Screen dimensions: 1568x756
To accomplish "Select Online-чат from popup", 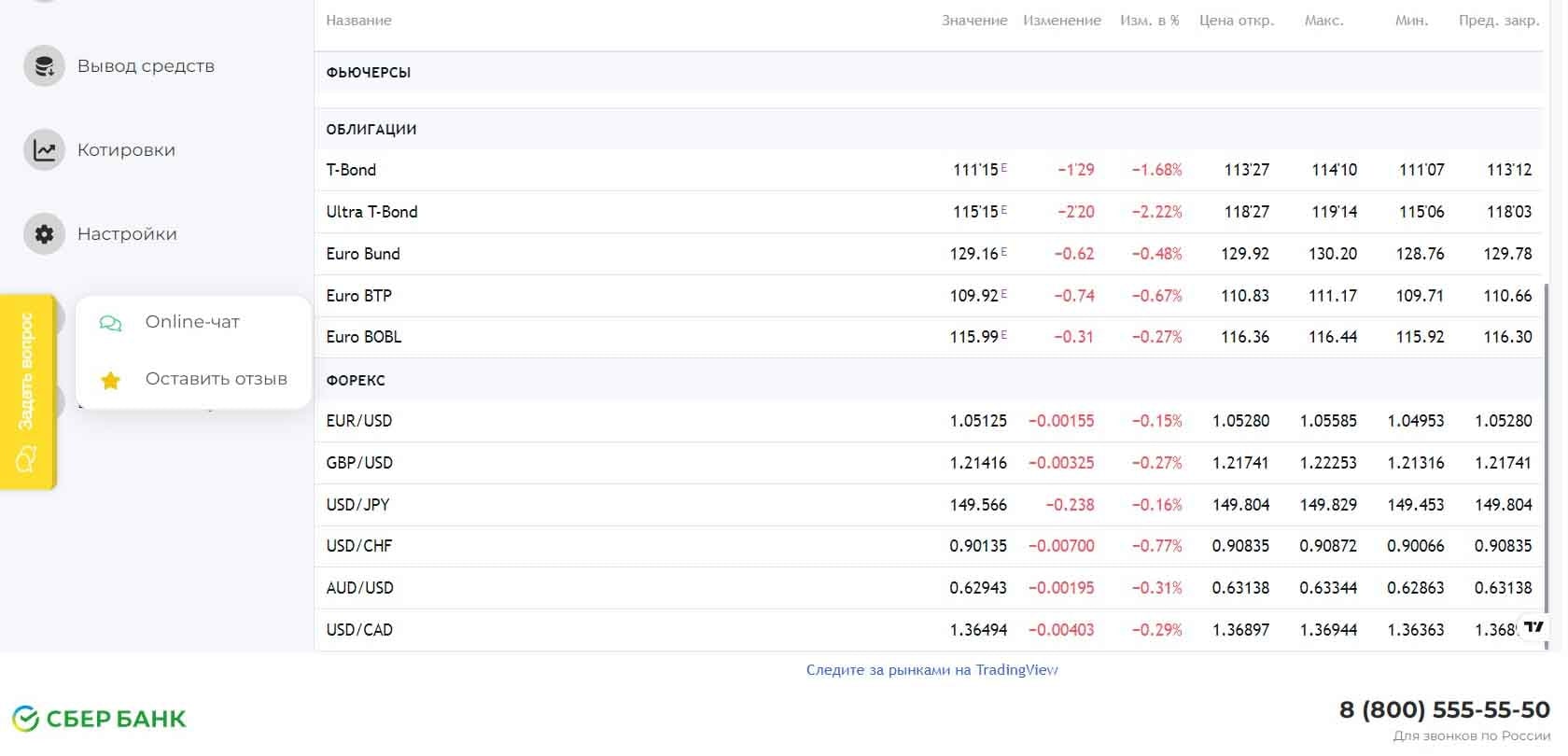I will [192, 322].
